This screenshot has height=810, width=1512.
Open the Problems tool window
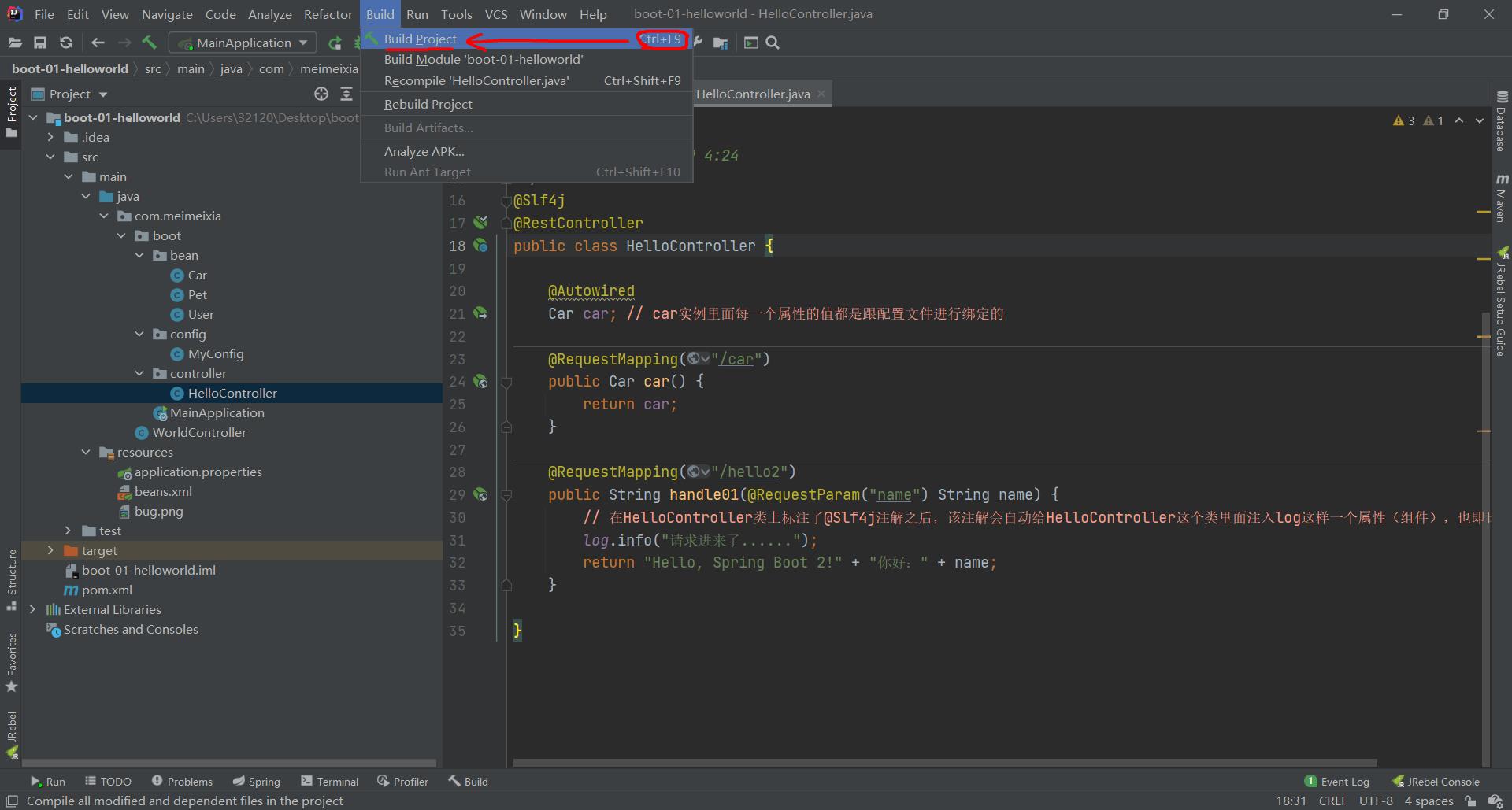(x=182, y=781)
